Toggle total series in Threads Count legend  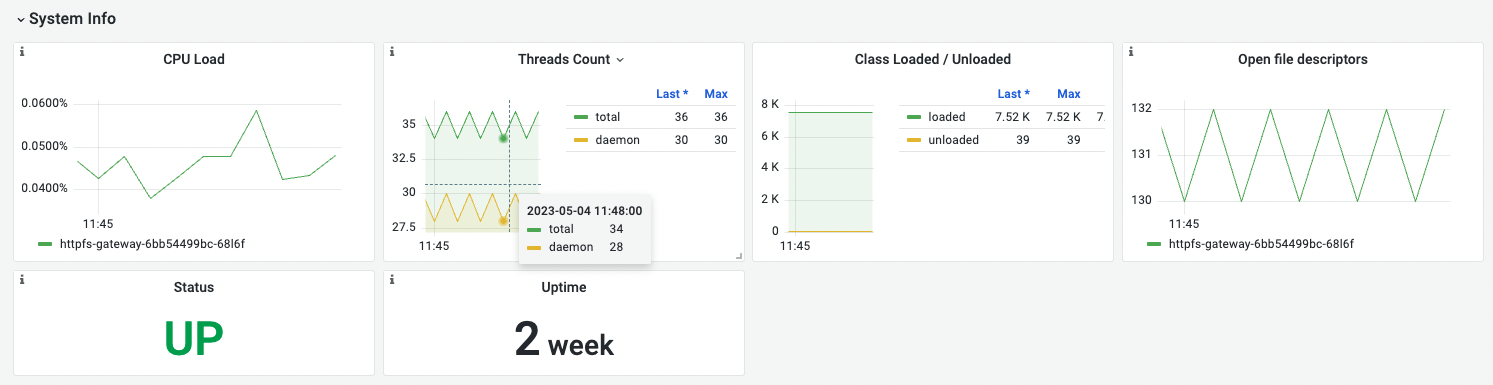point(607,117)
